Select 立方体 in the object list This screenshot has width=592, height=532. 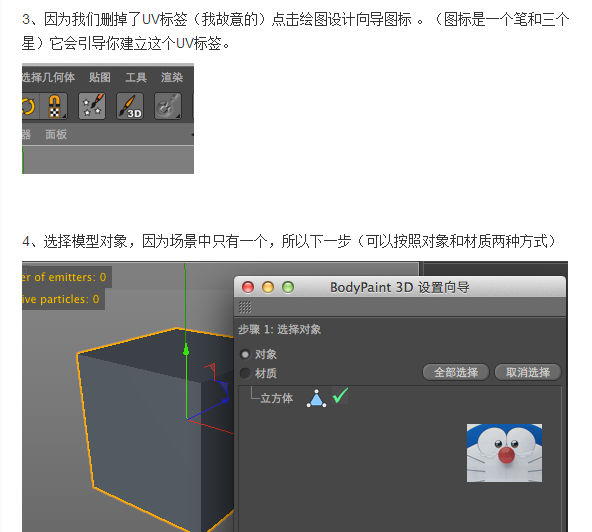[276, 398]
